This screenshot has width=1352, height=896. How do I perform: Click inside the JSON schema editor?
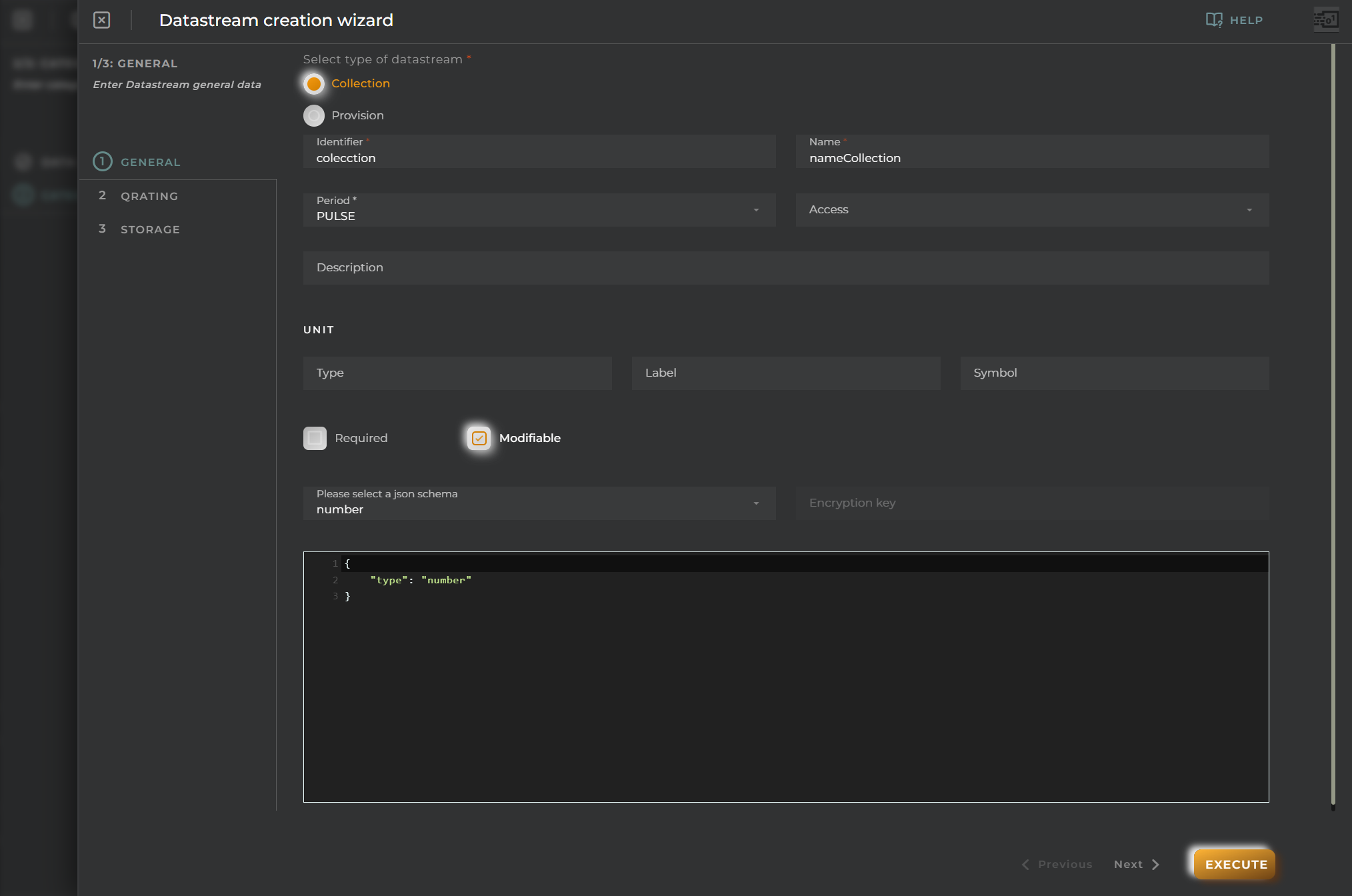786,677
